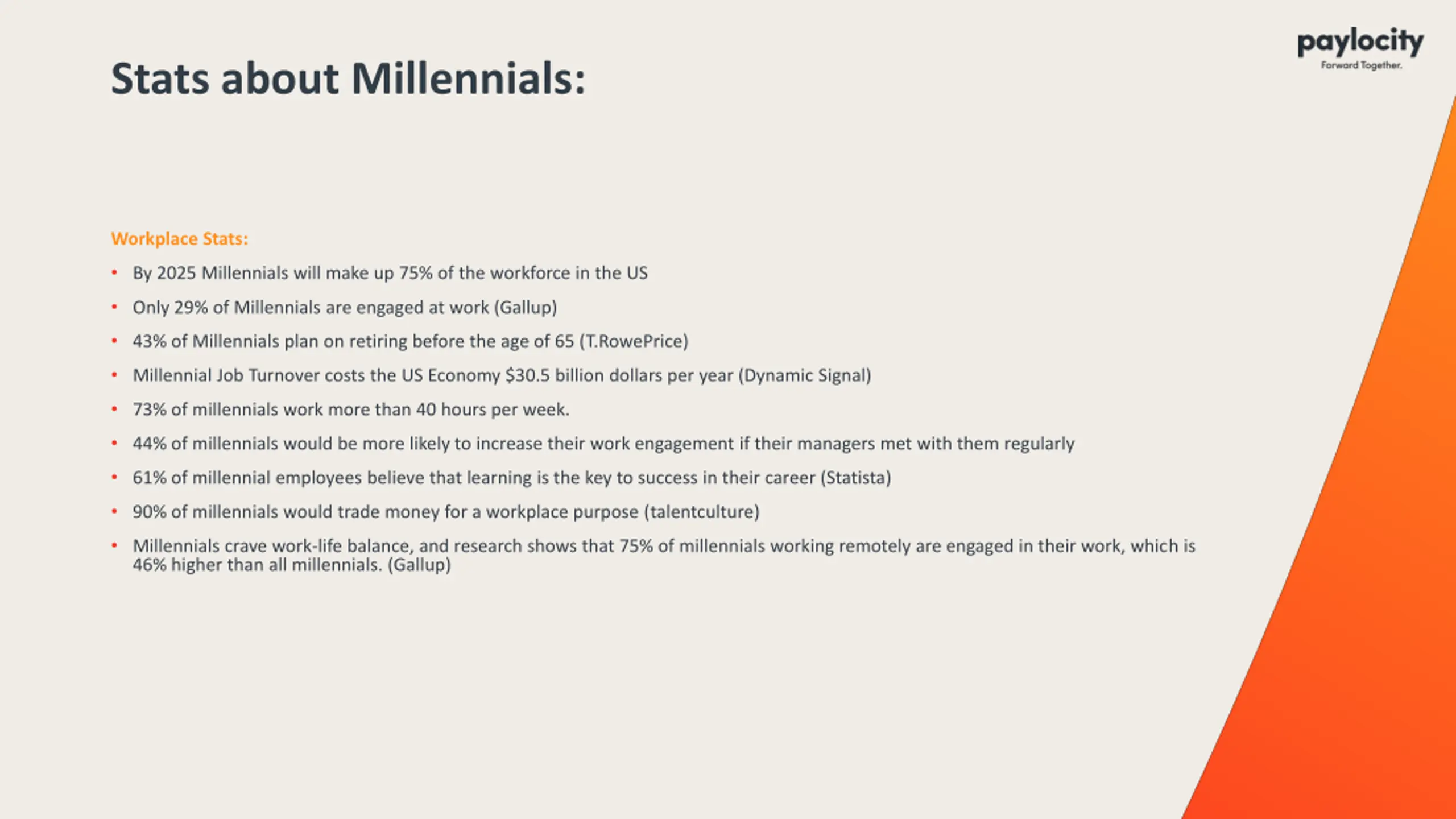1456x819 pixels.
Task: Click the red bullet before 'Millennials crave'
Action: point(114,545)
